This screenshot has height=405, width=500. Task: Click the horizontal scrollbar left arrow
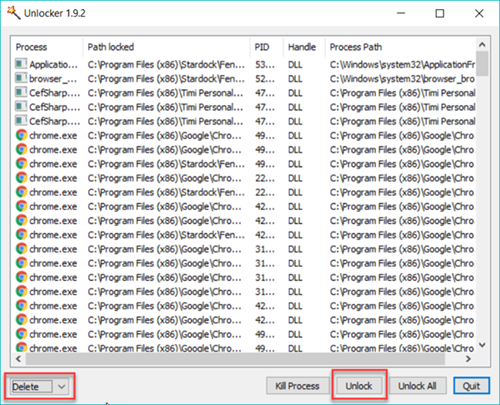pyautogui.click(x=19, y=359)
